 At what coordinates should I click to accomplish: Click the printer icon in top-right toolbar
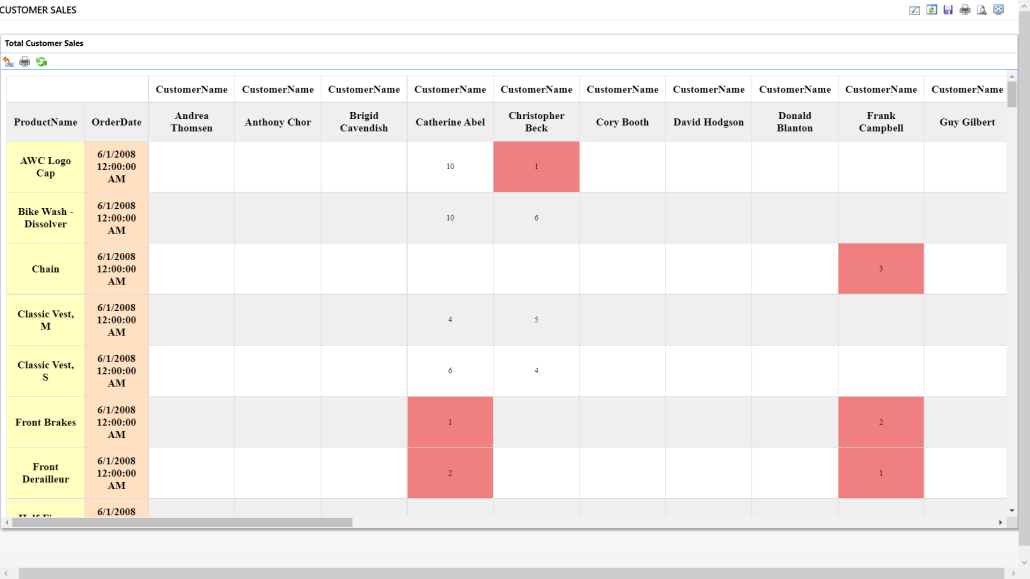coord(965,10)
